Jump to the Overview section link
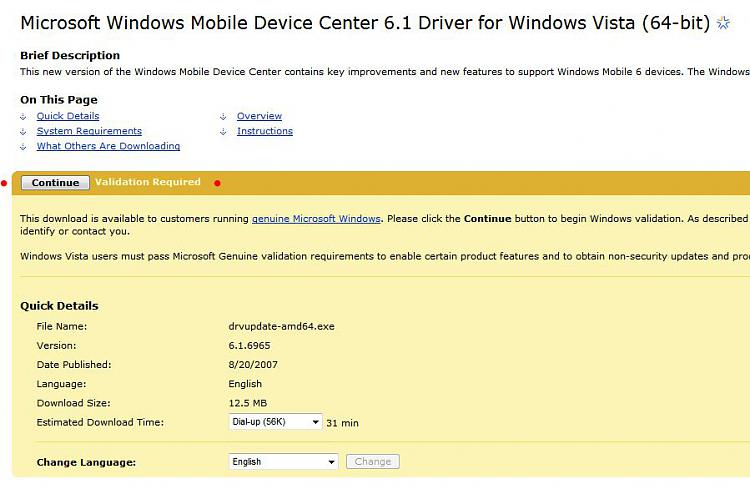The image size is (750, 489). pos(259,116)
